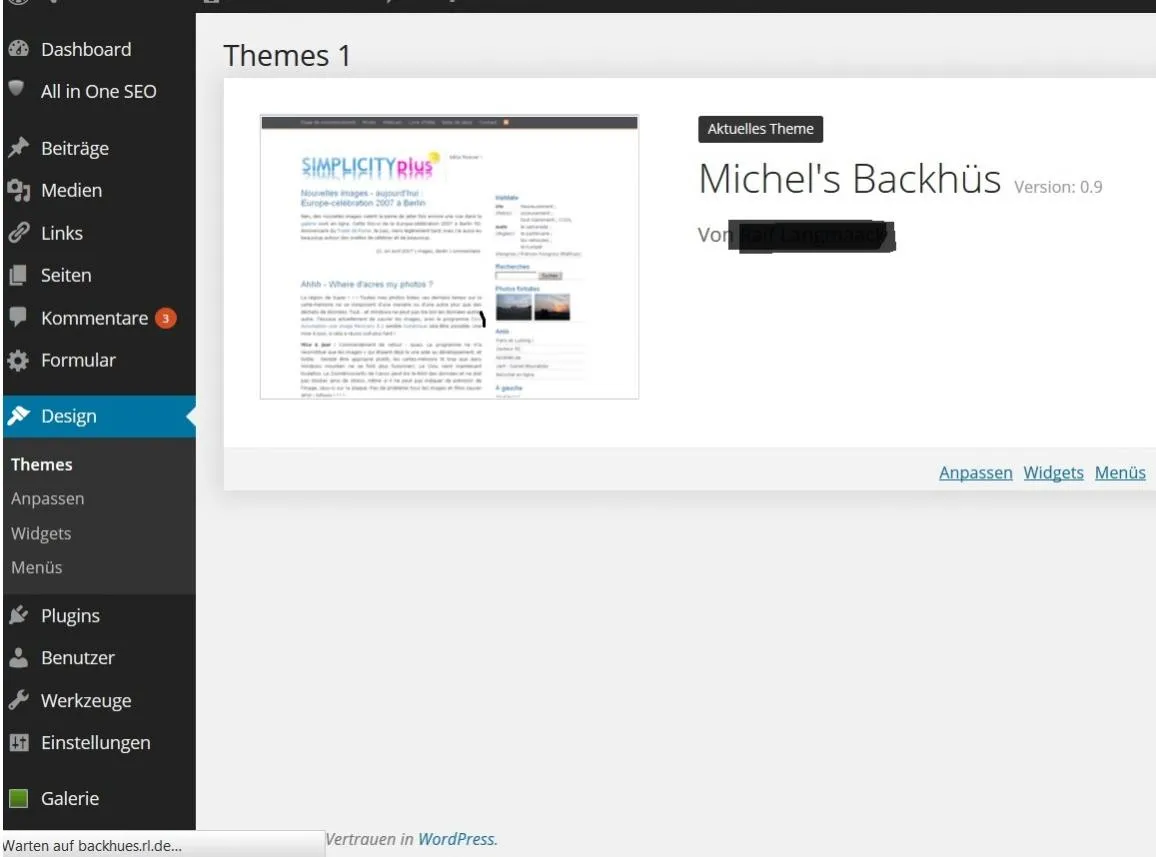
Task: Click the Warten auf backhues.rl.de status text
Action: pos(92,846)
